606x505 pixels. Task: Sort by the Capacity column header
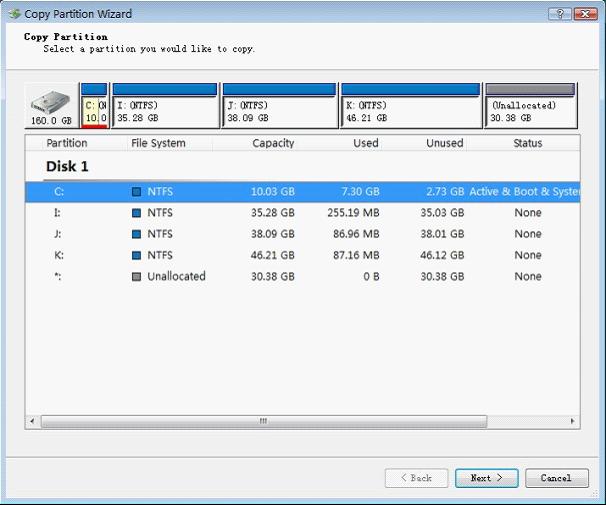click(272, 143)
